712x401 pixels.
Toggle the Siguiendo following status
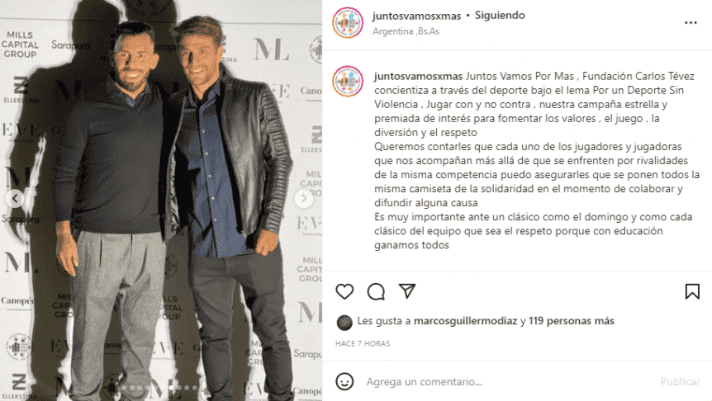(x=500, y=15)
